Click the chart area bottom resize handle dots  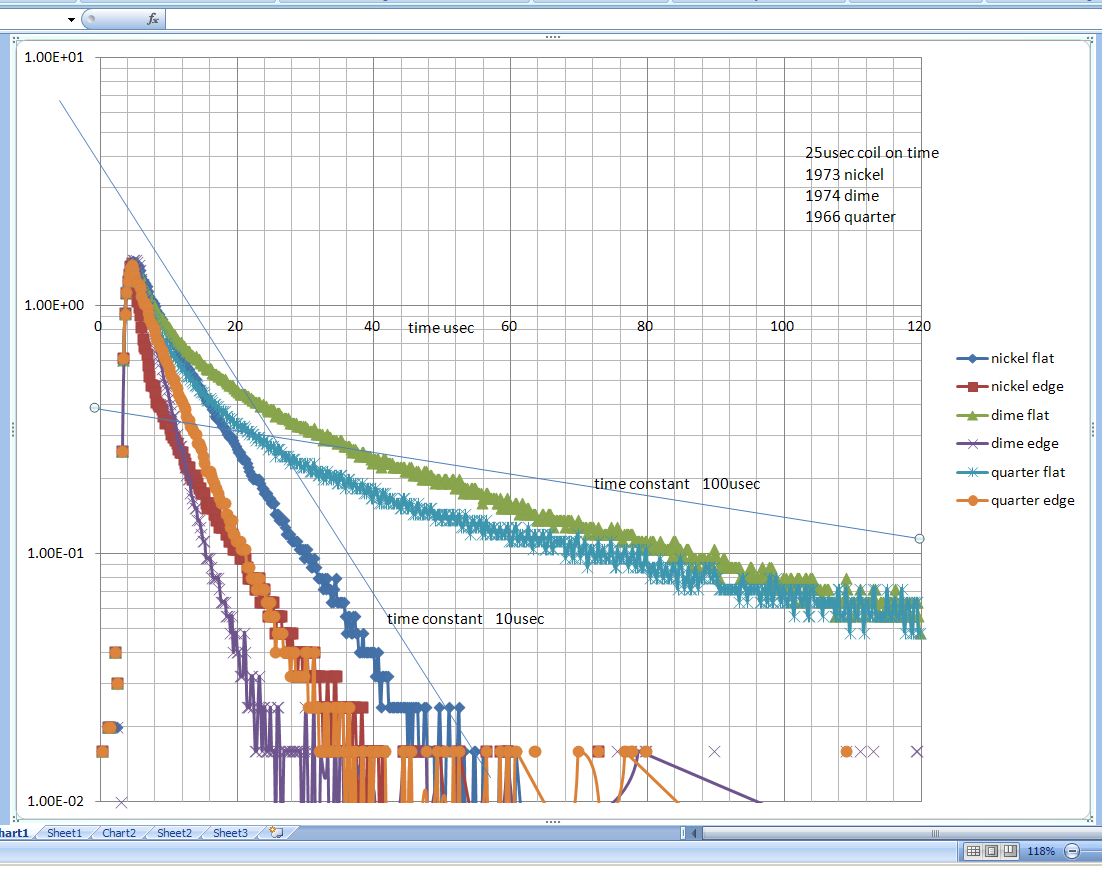(x=553, y=821)
